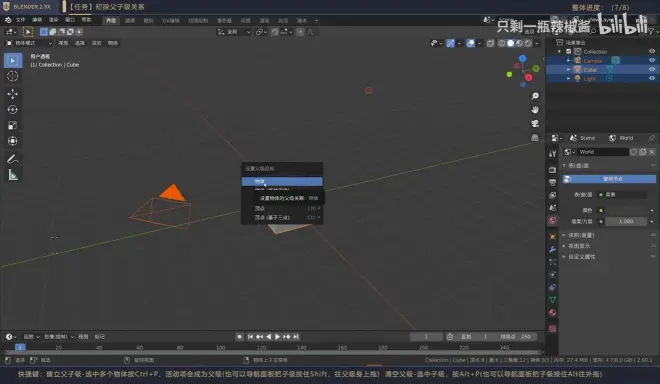This screenshot has height=384, width=660.
Task: Collapse the Surface panel in World properties
Action: click(564, 165)
